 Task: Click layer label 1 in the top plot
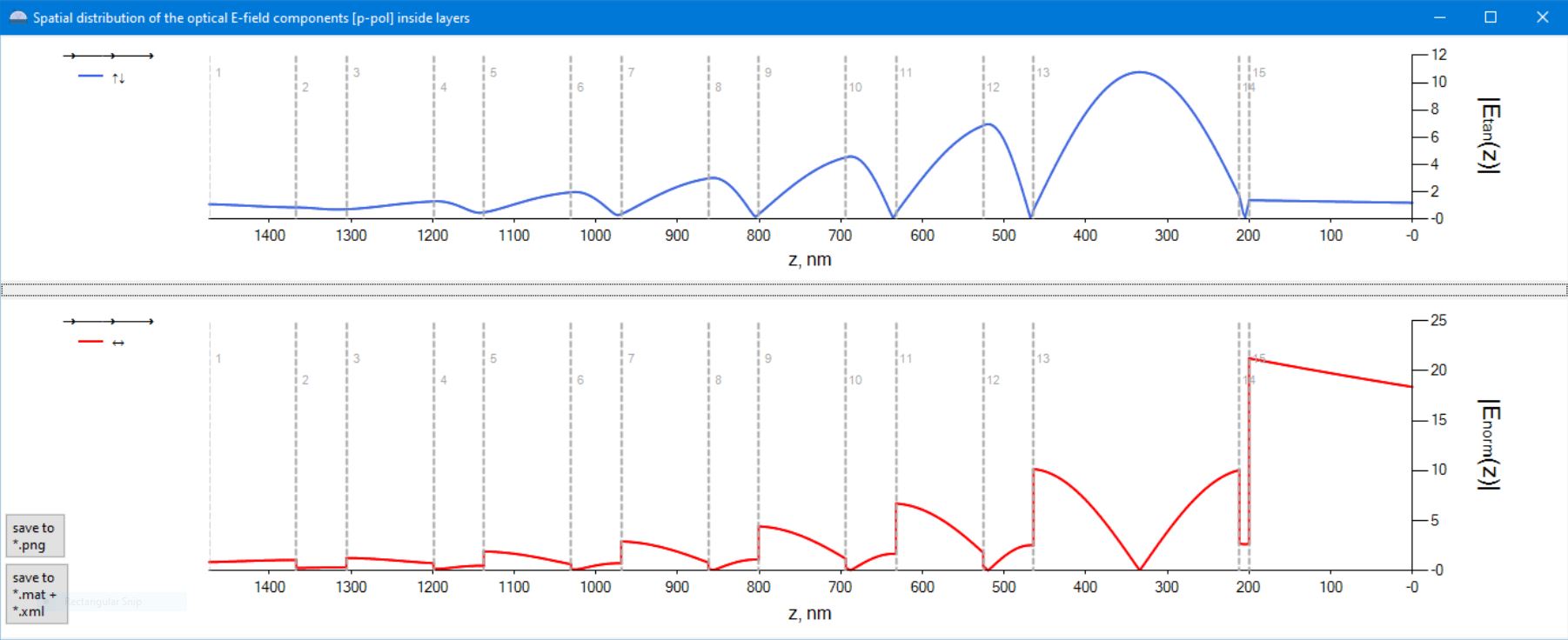(x=218, y=72)
